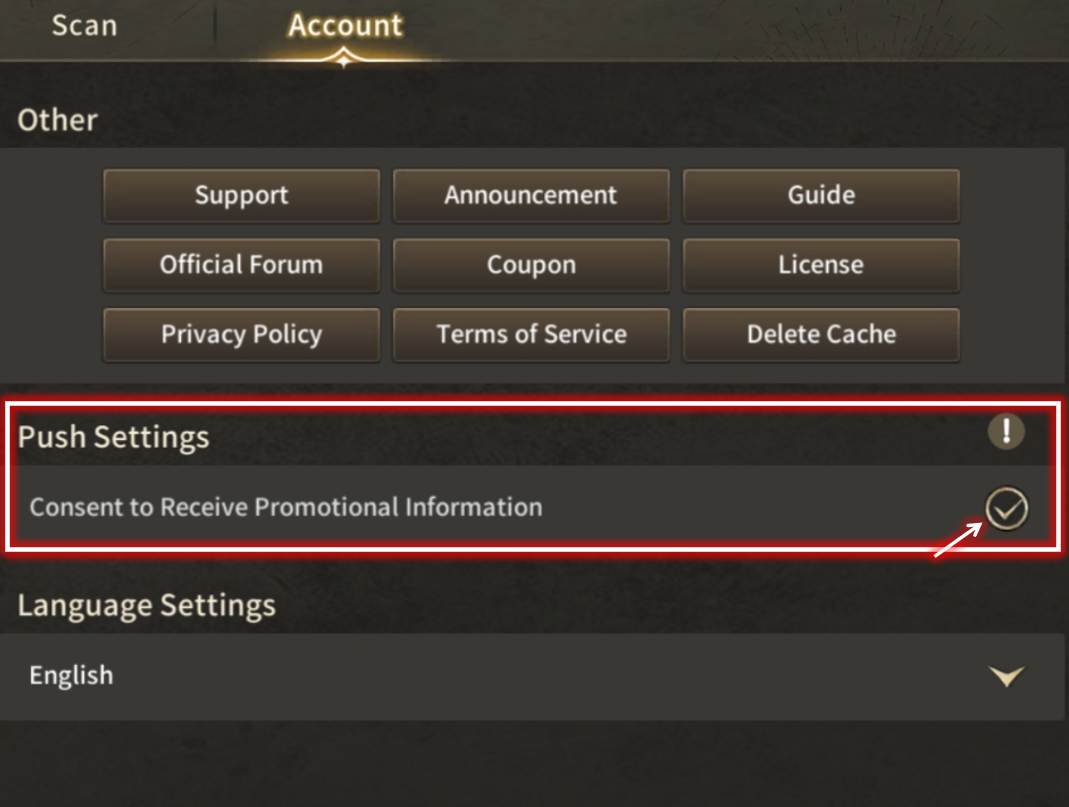
Task: Open the Guide
Action: point(821,196)
